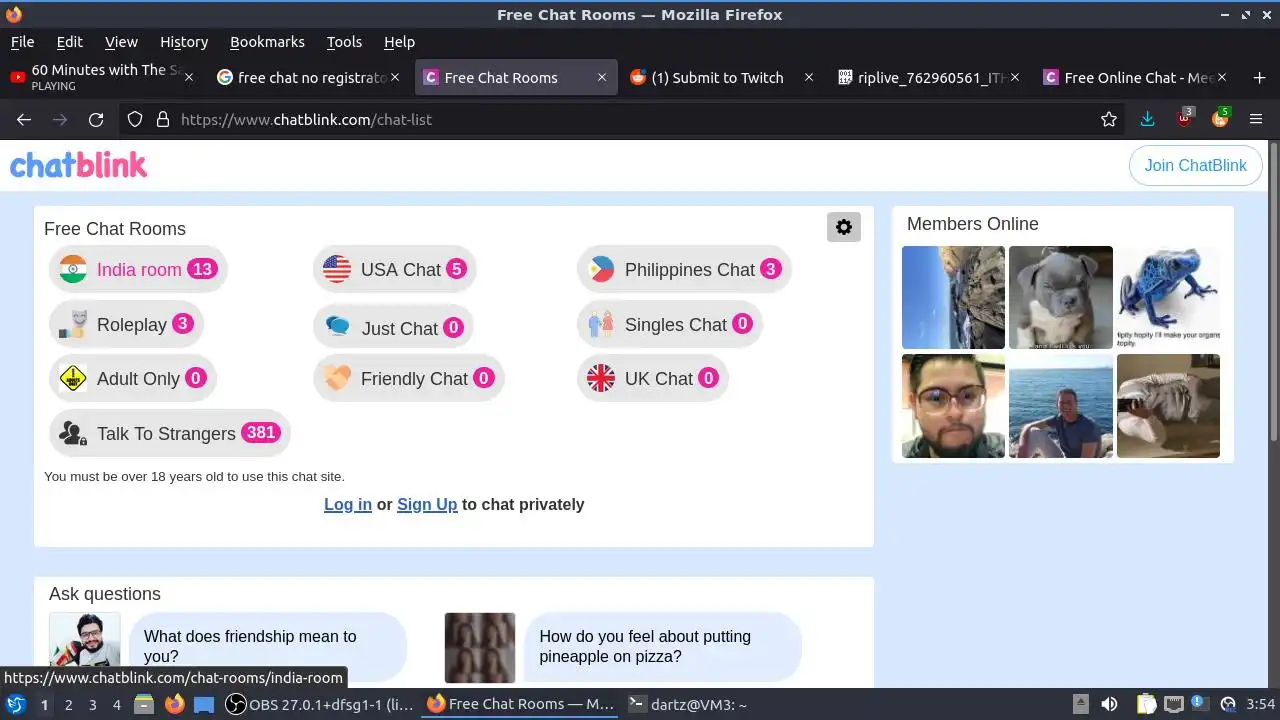Click the volume speaker icon in system tray
This screenshot has width=1280, height=720.
pos(1109,704)
